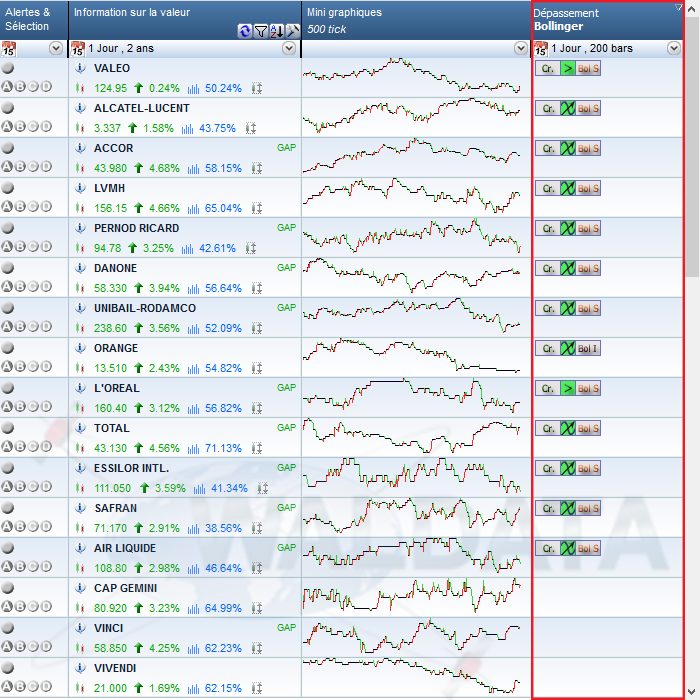Click candlestick chart icon in ACCOR row
The height and width of the screenshot is (700, 700).
[x=80, y=168]
